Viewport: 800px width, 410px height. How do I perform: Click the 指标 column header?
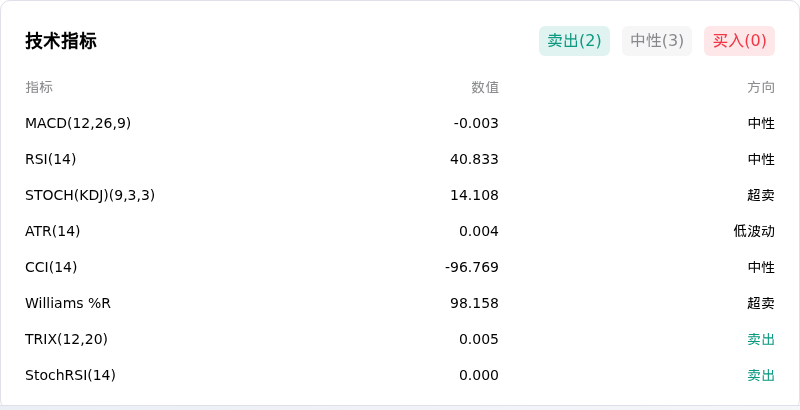tap(39, 87)
